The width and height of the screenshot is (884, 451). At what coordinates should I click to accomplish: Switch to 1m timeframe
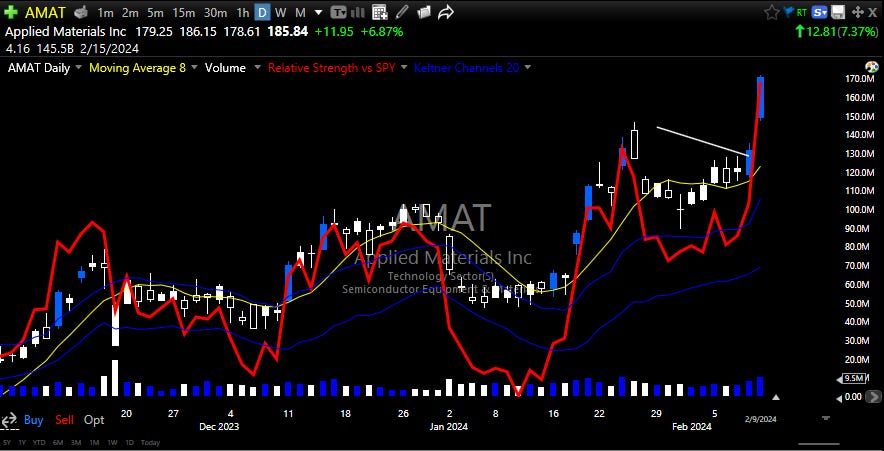105,12
